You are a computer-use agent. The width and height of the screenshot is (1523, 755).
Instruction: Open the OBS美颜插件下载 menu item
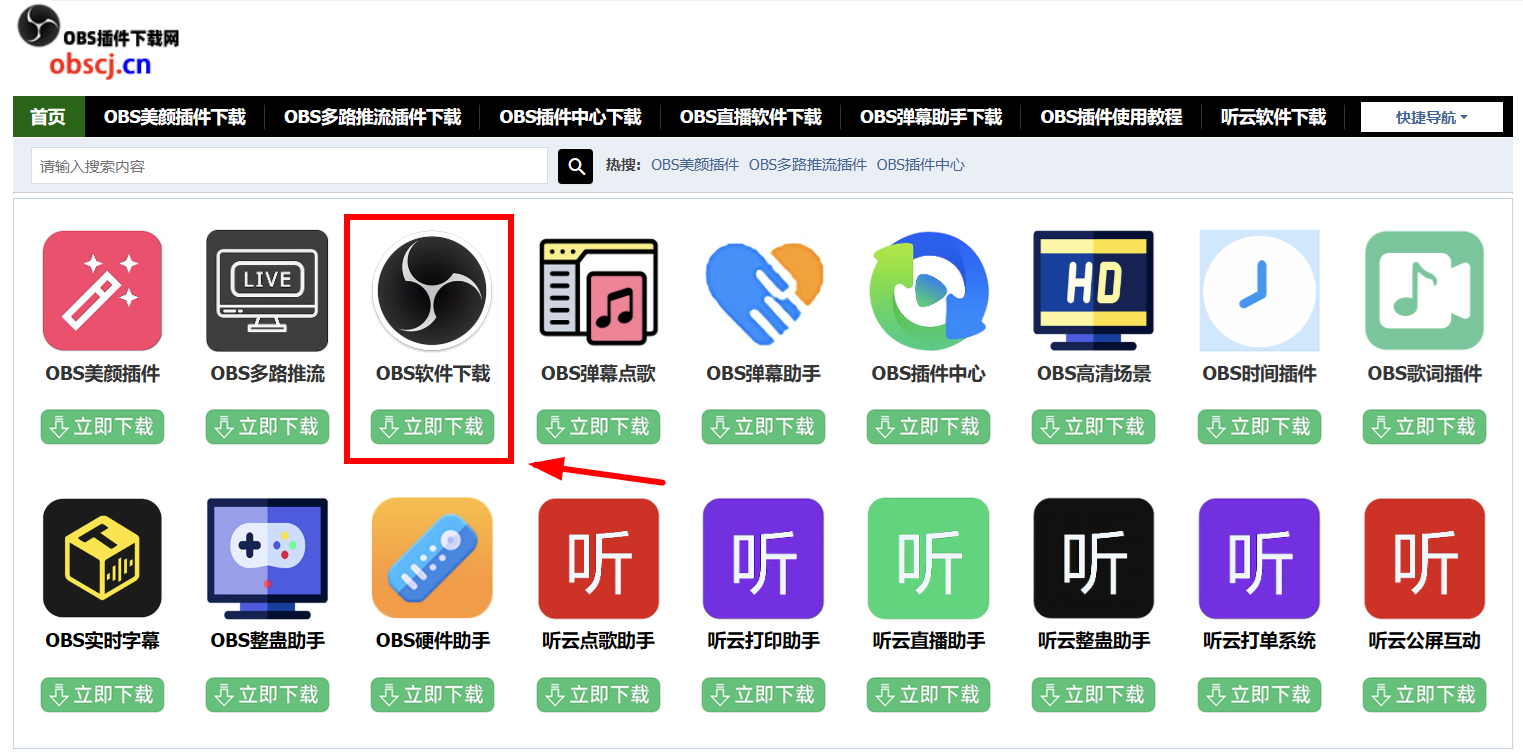tap(175, 117)
